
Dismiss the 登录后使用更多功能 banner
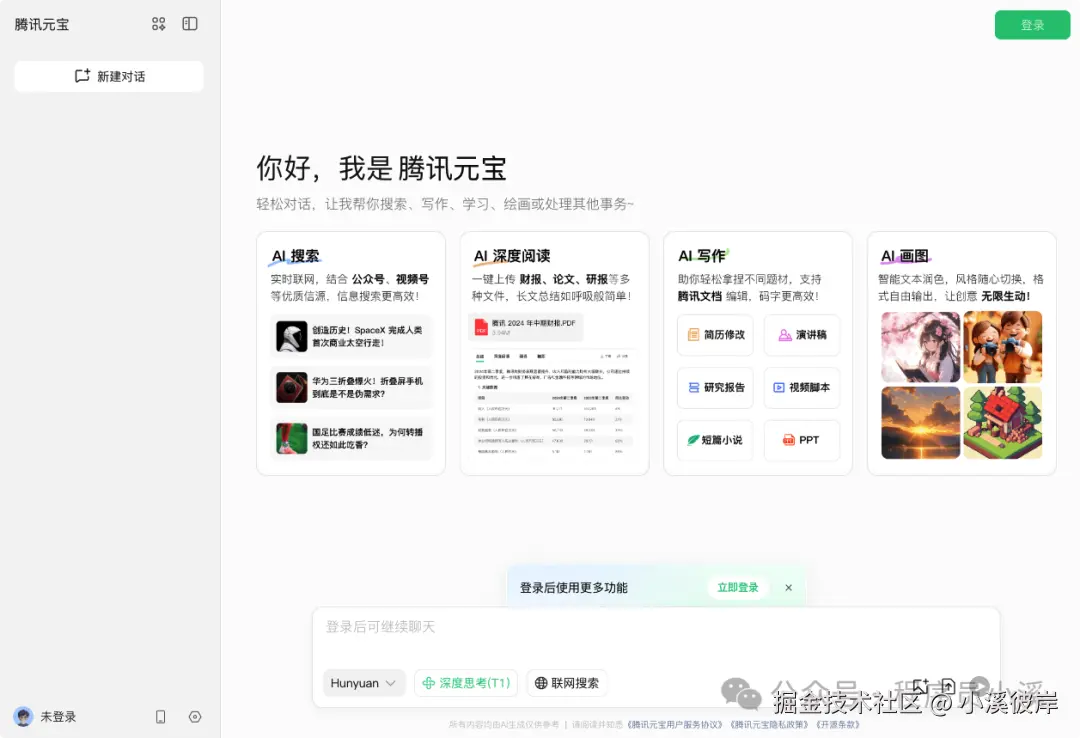(x=789, y=588)
